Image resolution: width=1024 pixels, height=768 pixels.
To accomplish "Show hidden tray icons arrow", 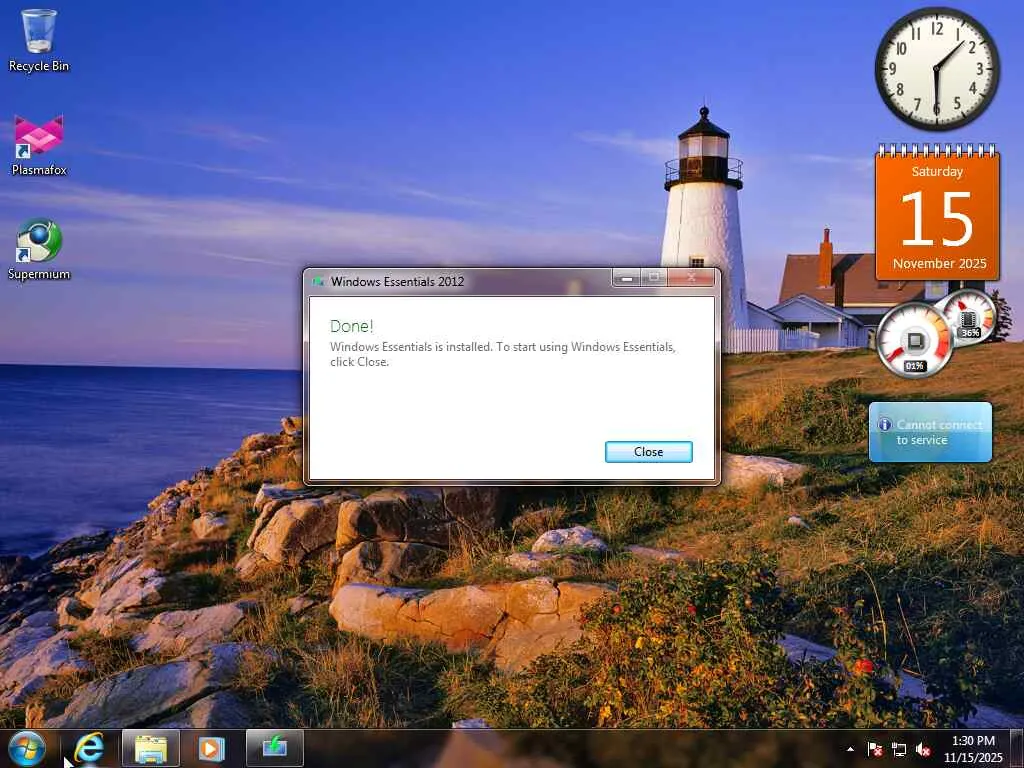I will click(x=850, y=749).
